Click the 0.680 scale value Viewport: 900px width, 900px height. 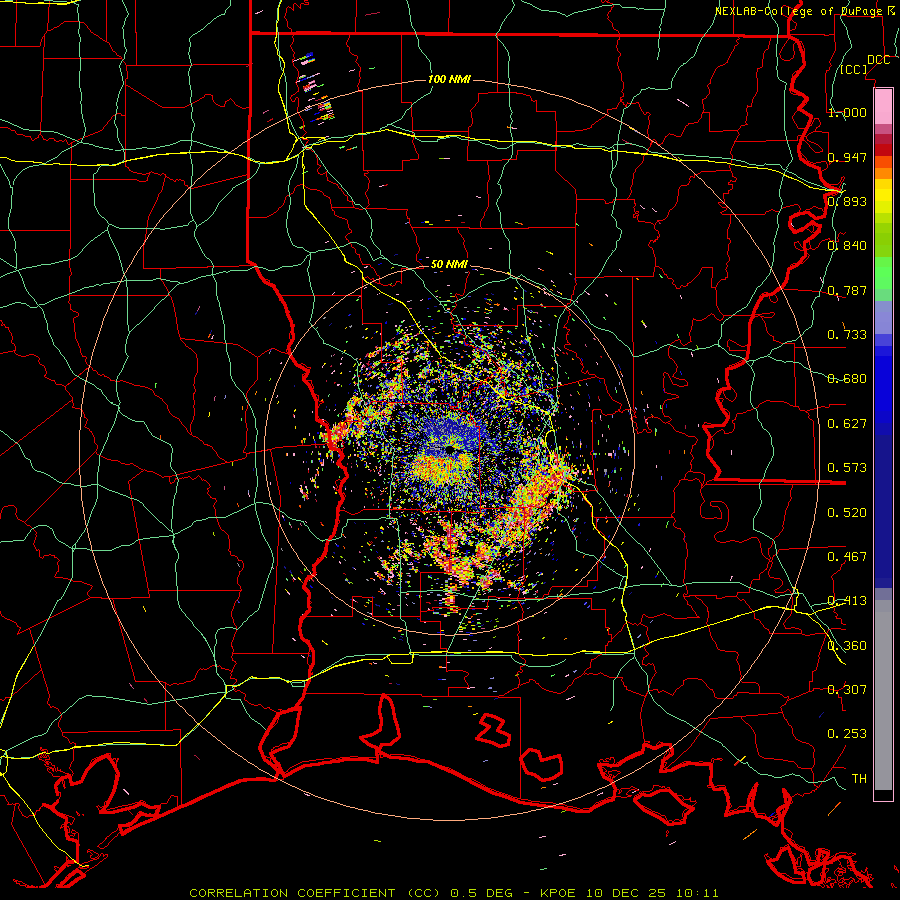tap(847, 379)
